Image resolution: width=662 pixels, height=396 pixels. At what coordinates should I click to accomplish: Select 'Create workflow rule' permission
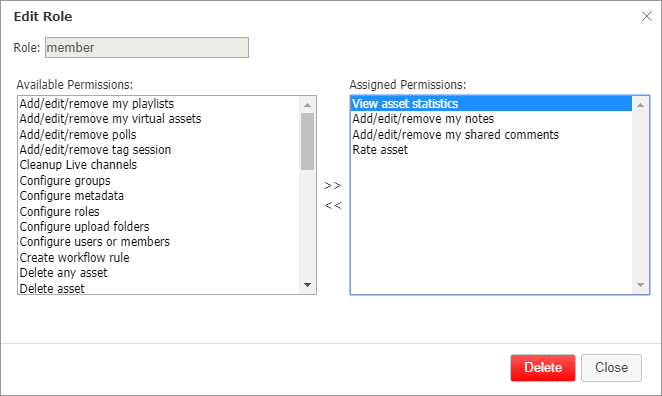tap(159, 258)
